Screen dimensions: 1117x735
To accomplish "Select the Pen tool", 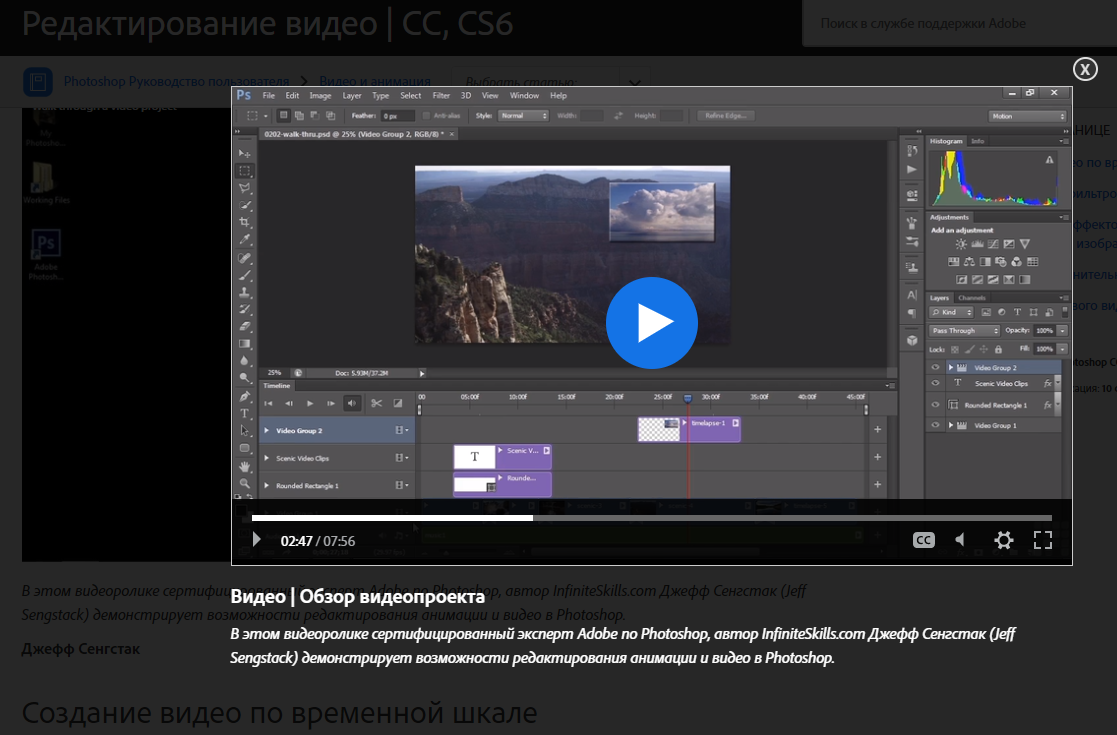I will [244, 396].
